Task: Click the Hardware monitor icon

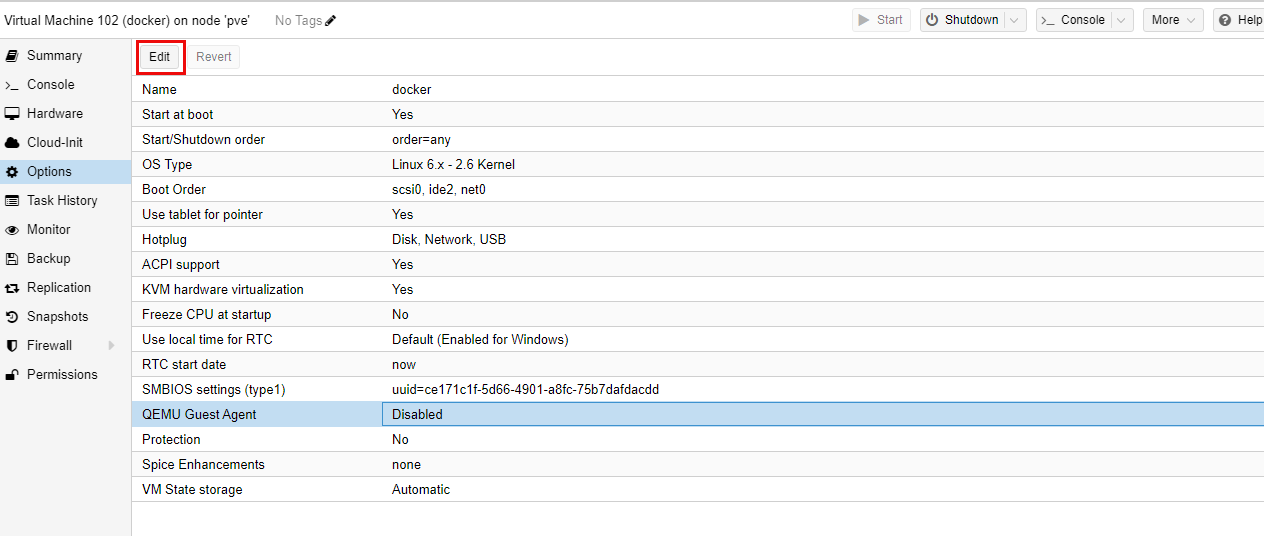Action: pyautogui.click(x=12, y=114)
